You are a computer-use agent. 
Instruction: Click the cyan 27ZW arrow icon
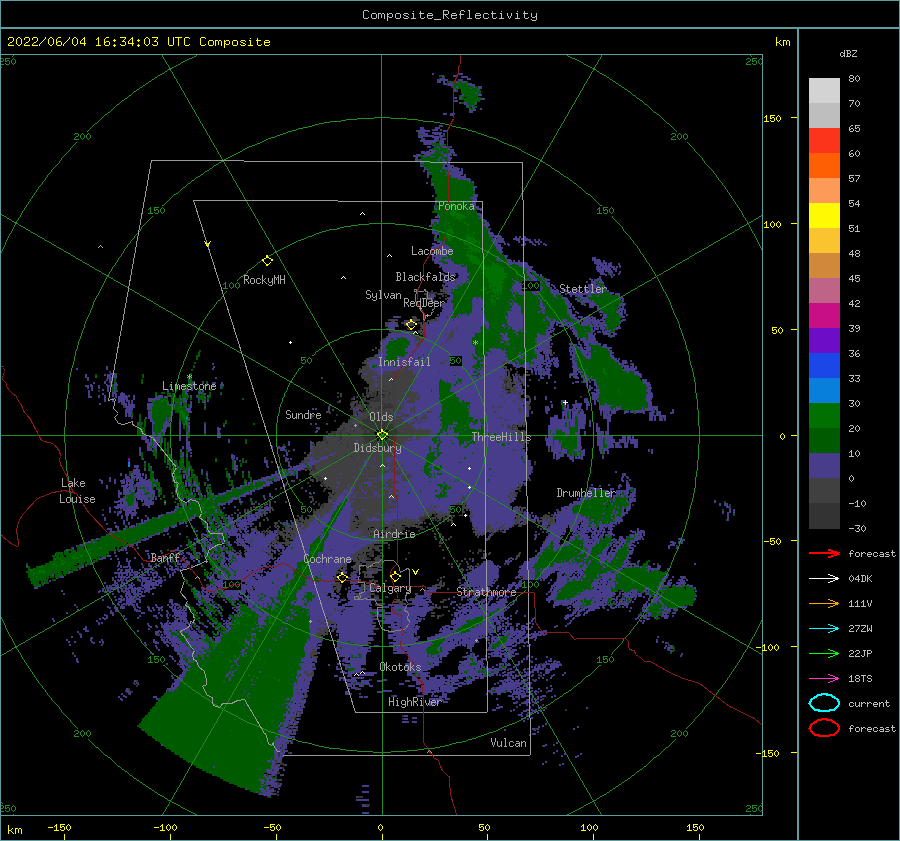tap(824, 629)
